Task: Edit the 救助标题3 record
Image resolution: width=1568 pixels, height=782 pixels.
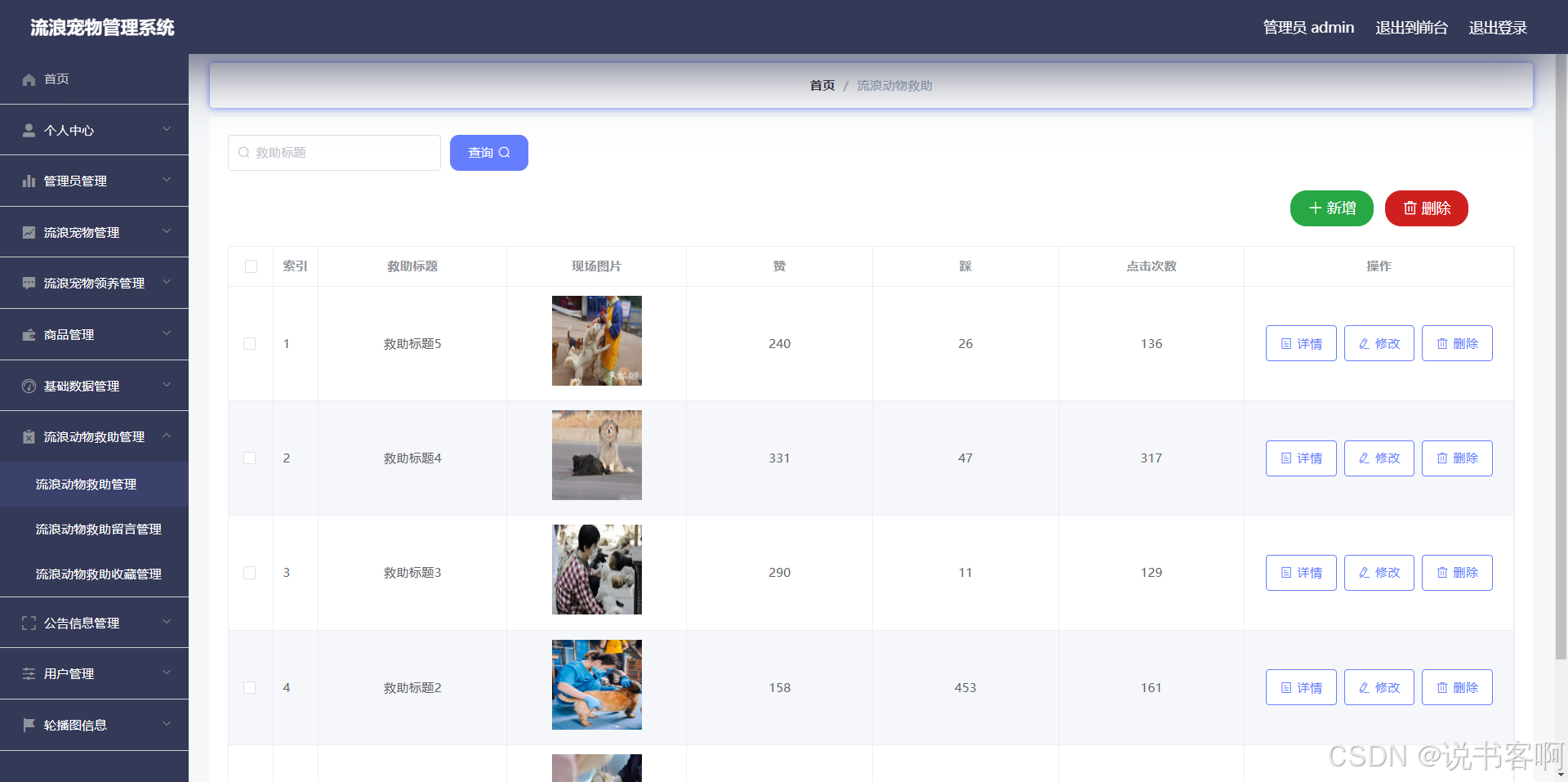Action: [x=1379, y=573]
